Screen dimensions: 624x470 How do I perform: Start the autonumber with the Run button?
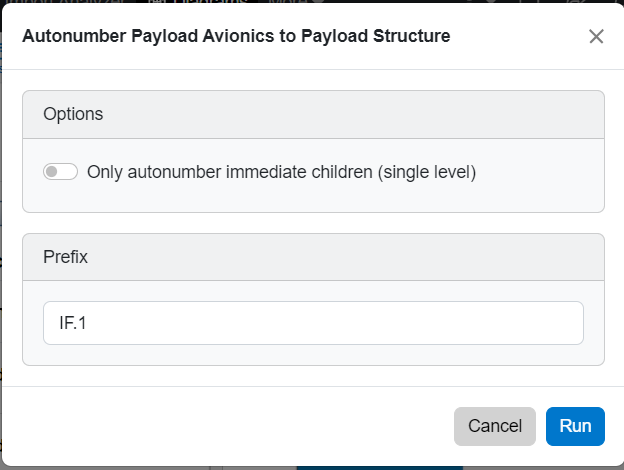575,426
